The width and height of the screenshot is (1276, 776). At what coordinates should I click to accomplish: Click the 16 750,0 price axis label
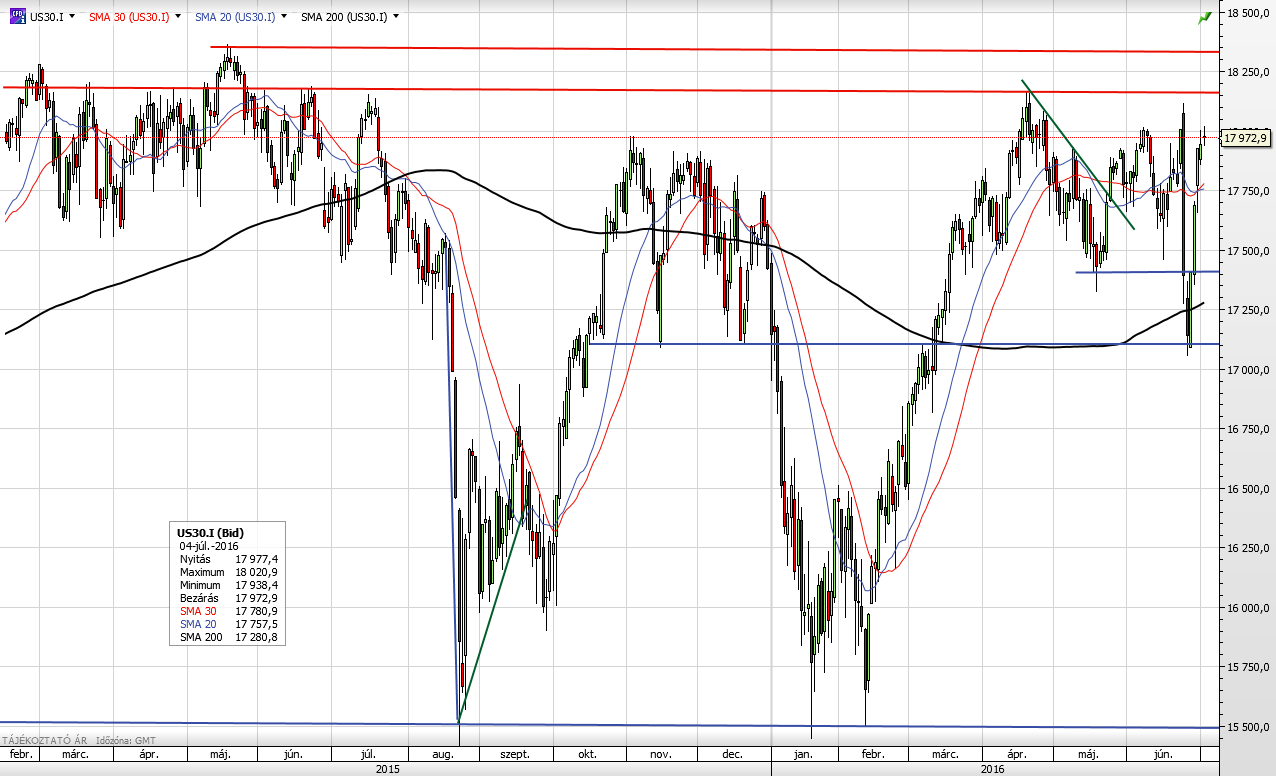tap(1249, 429)
